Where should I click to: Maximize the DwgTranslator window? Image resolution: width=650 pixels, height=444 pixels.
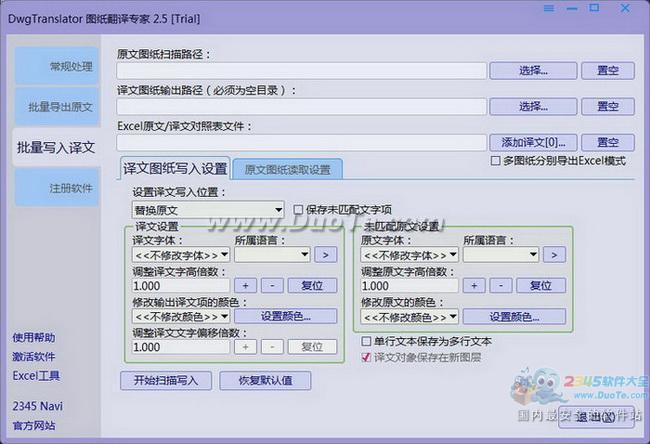(x=594, y=8)
